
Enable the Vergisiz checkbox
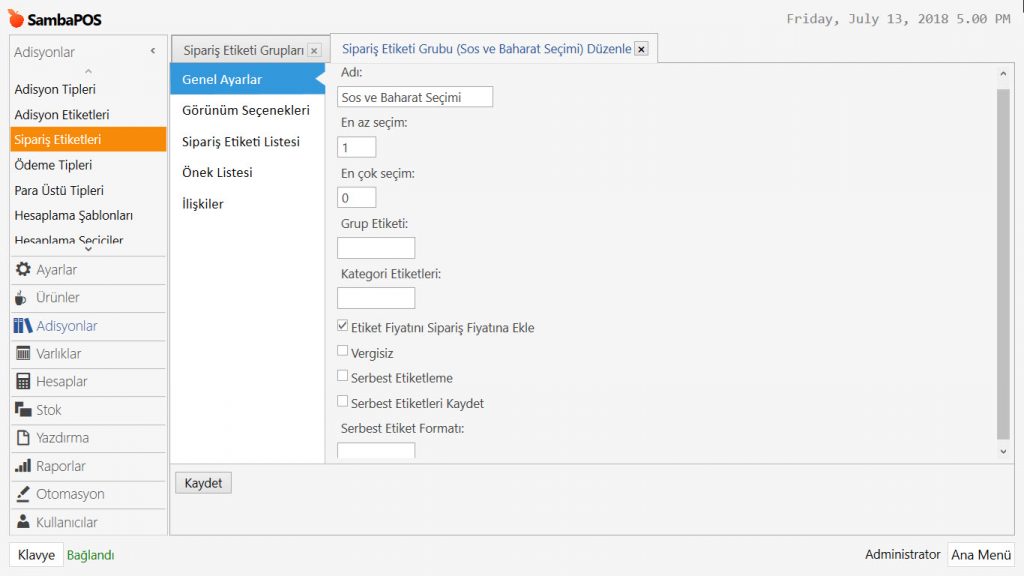pyautogui.click(x=343, y=352)
